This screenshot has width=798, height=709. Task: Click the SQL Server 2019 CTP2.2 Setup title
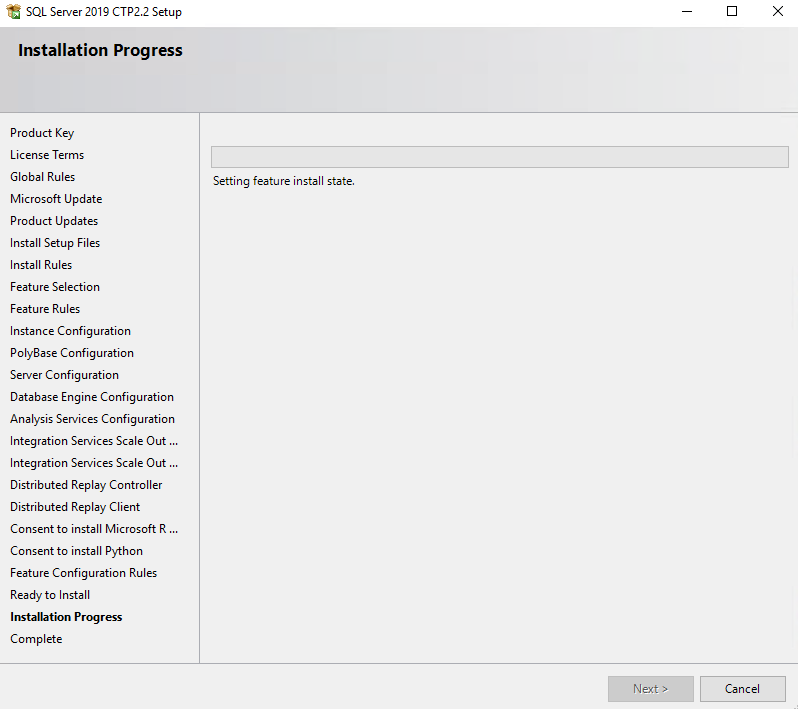point(104,12)
